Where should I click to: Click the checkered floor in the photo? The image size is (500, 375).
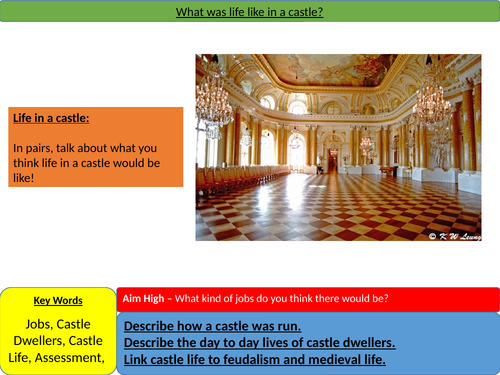click(338, 210)
